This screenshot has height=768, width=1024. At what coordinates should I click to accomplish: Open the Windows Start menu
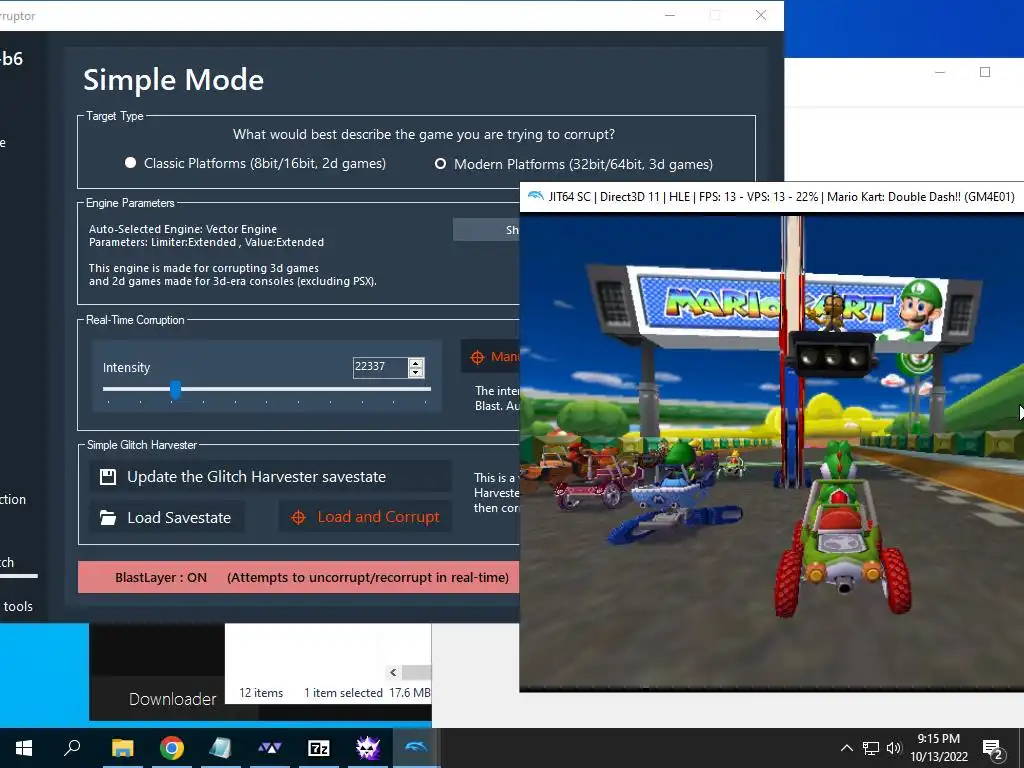24,748
